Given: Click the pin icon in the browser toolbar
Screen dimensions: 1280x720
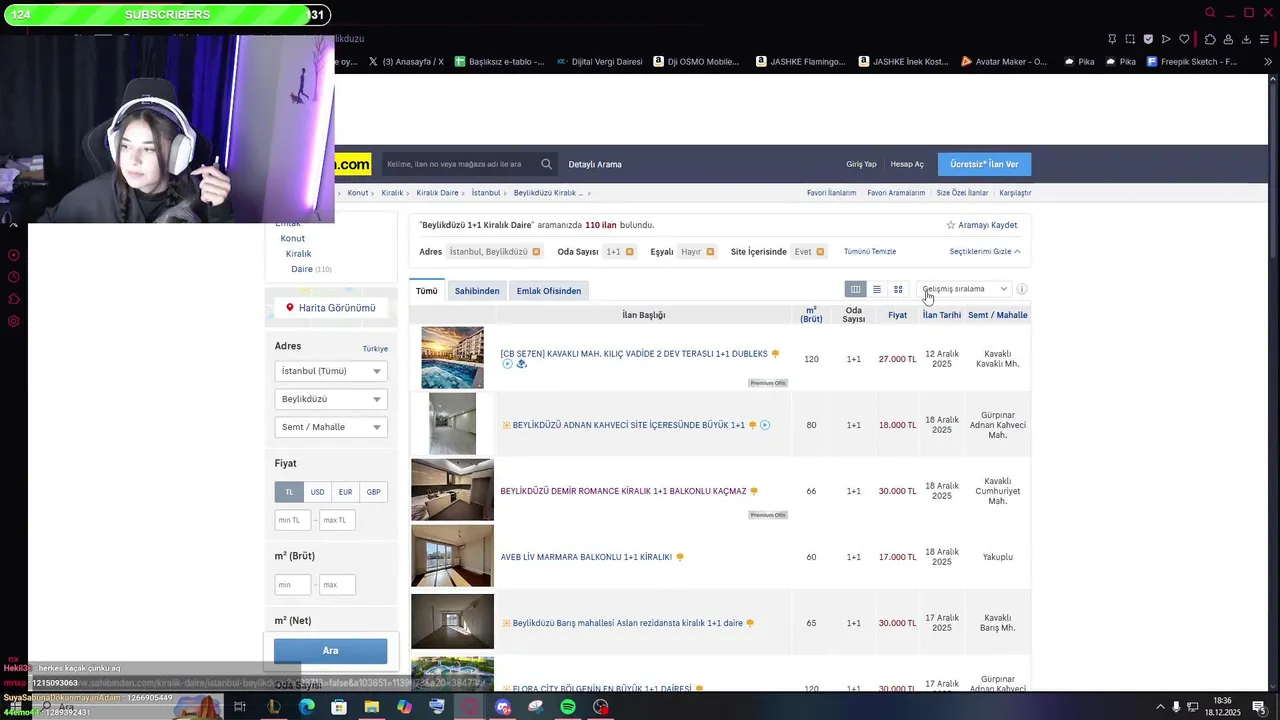Looking at the screenshot, I should click(1112, 39).
